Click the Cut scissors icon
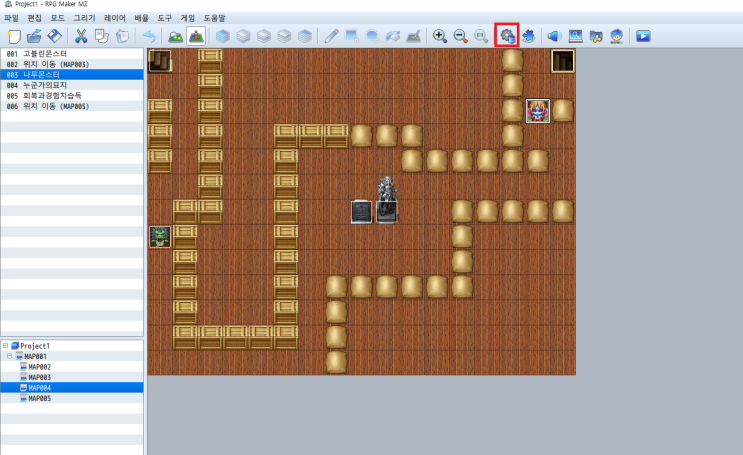Viewport: 743px width, 455px height. [81, 36]
